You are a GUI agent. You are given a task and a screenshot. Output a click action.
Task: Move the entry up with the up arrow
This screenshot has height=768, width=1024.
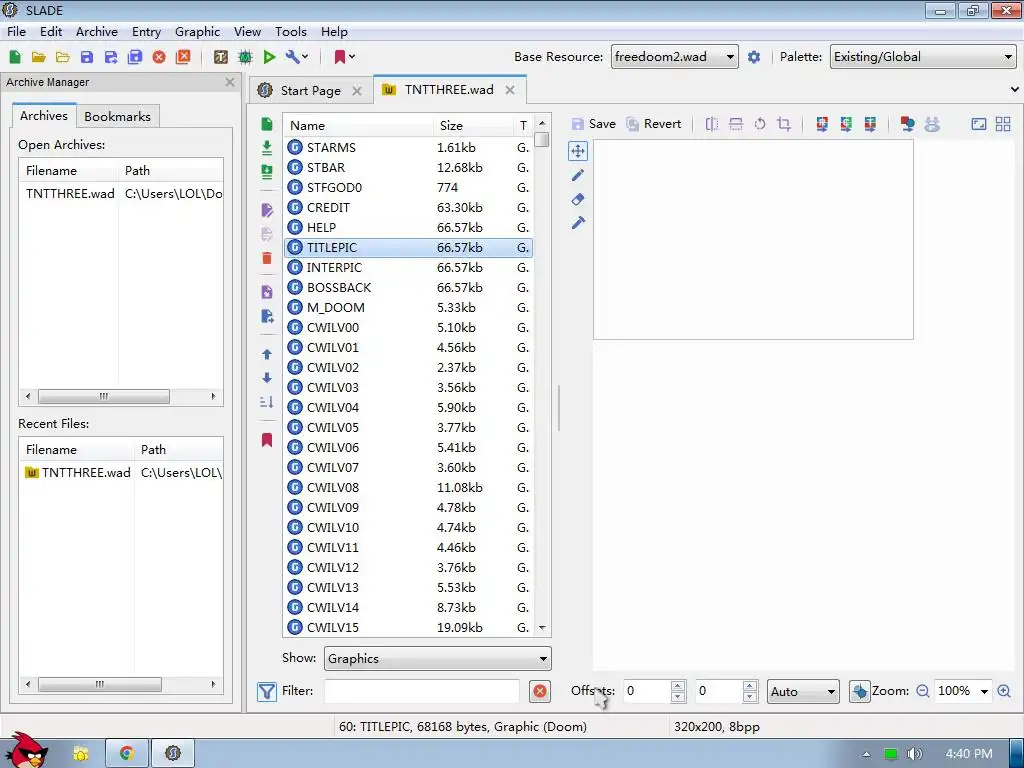coord(266,355)
